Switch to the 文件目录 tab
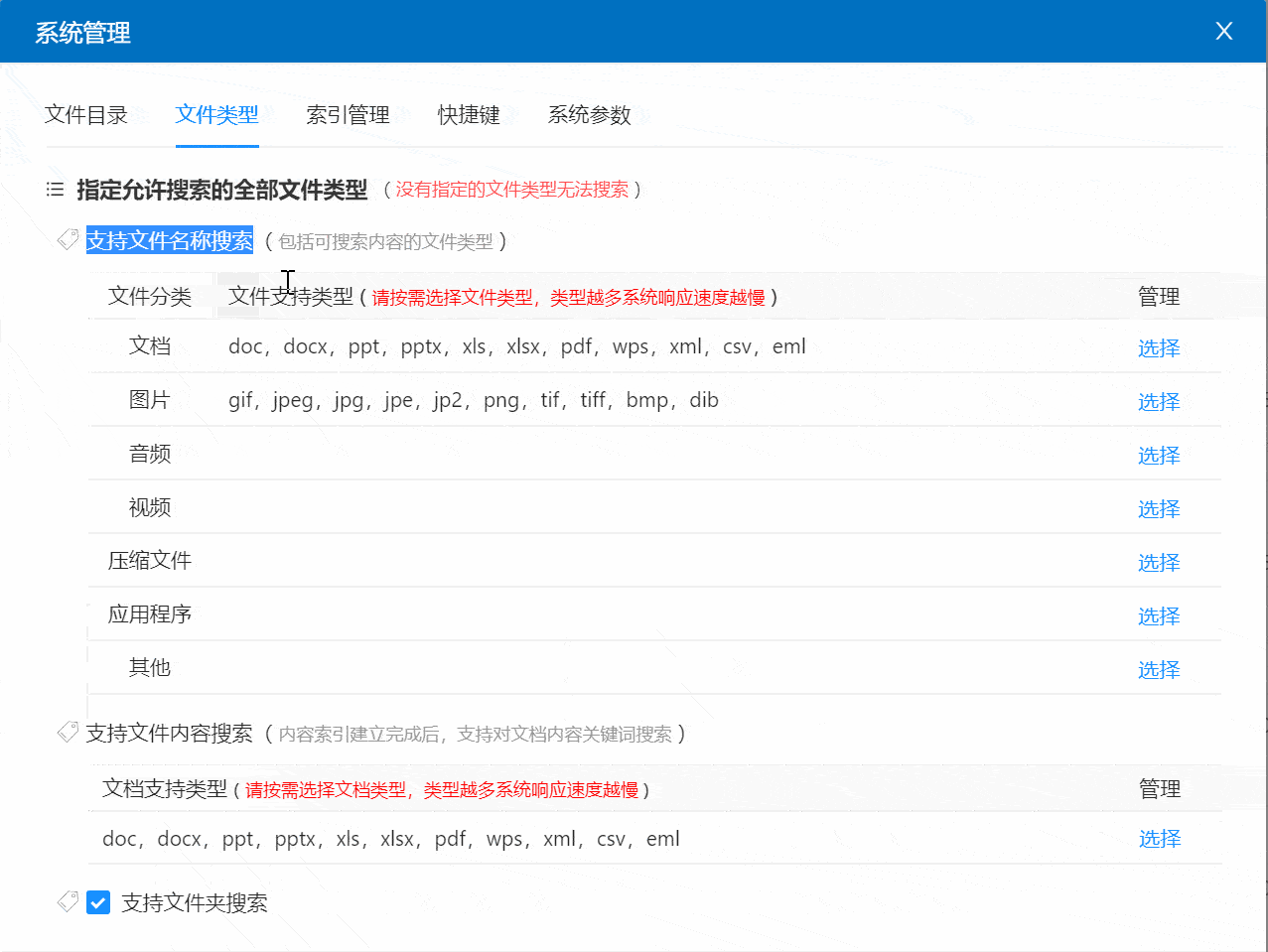This screenshot has height=952, width=1268. pos(86,115)
